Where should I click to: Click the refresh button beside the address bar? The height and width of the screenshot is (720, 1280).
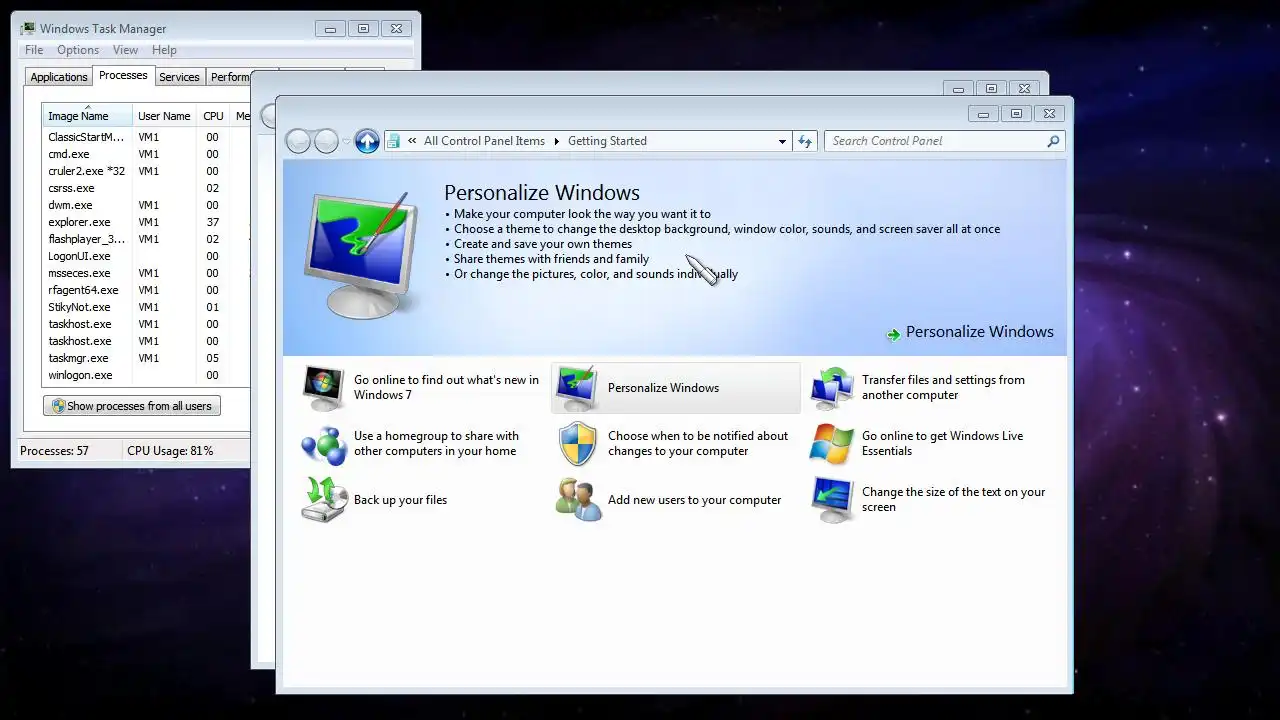805,141
